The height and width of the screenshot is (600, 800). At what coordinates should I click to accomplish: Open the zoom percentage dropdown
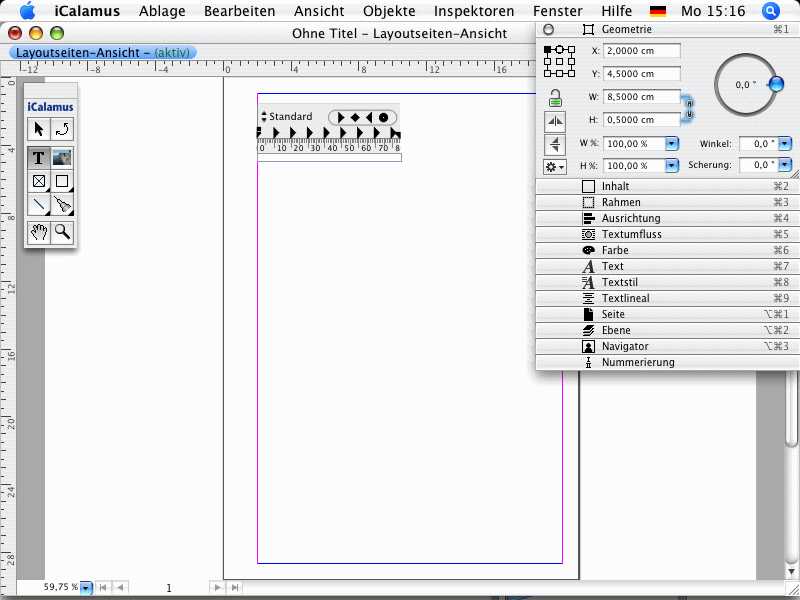pos(86,588)
